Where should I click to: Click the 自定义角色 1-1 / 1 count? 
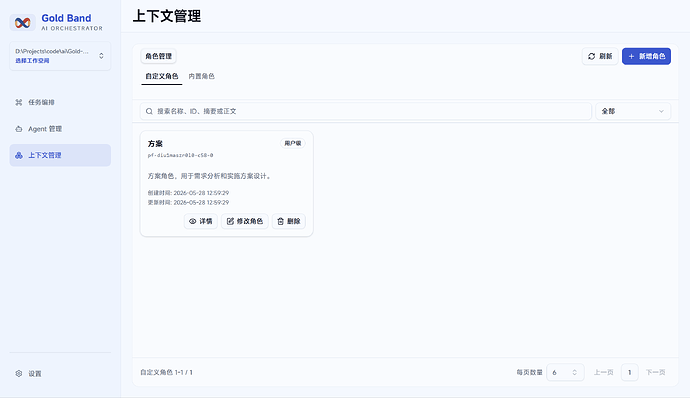coord(166,372)
